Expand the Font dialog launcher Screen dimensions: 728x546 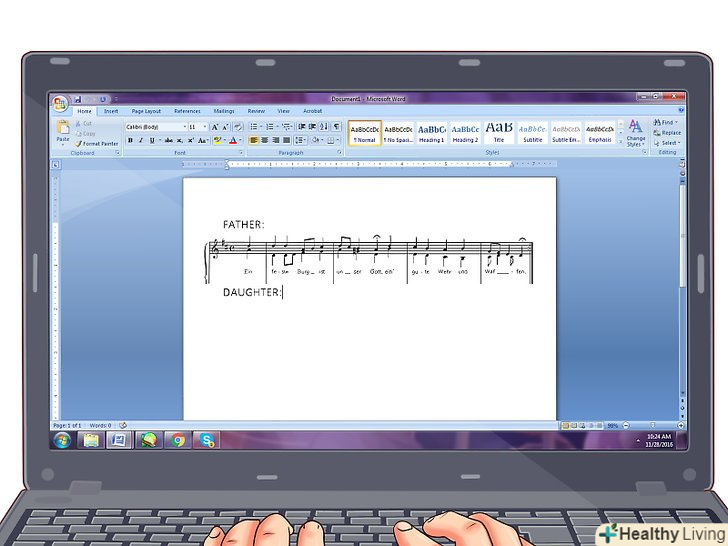241,153
